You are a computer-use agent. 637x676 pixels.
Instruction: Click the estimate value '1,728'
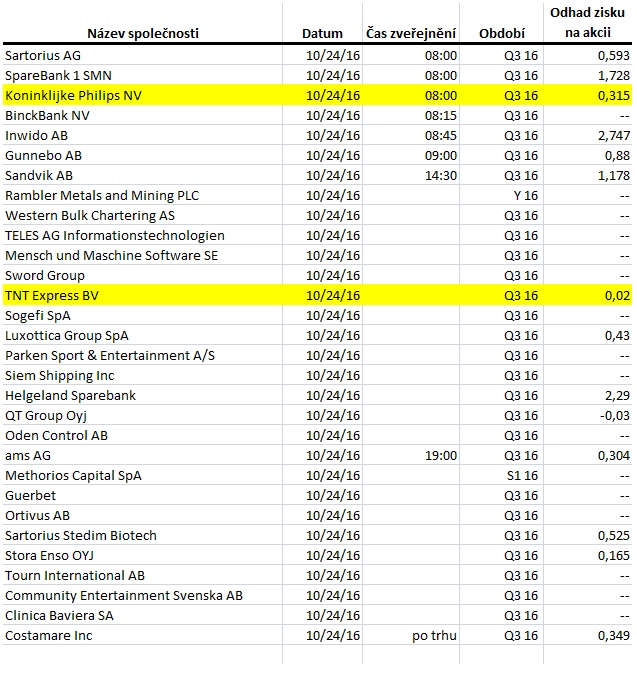(614, 76)
